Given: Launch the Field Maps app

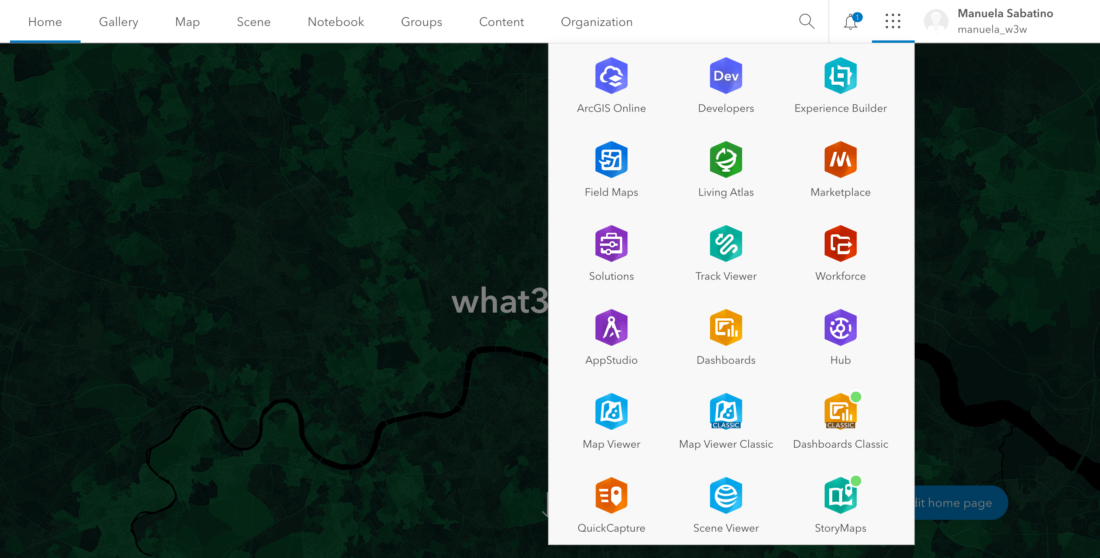Looking at the screenshot, I should pyautogui.click(x=611, y=170).
